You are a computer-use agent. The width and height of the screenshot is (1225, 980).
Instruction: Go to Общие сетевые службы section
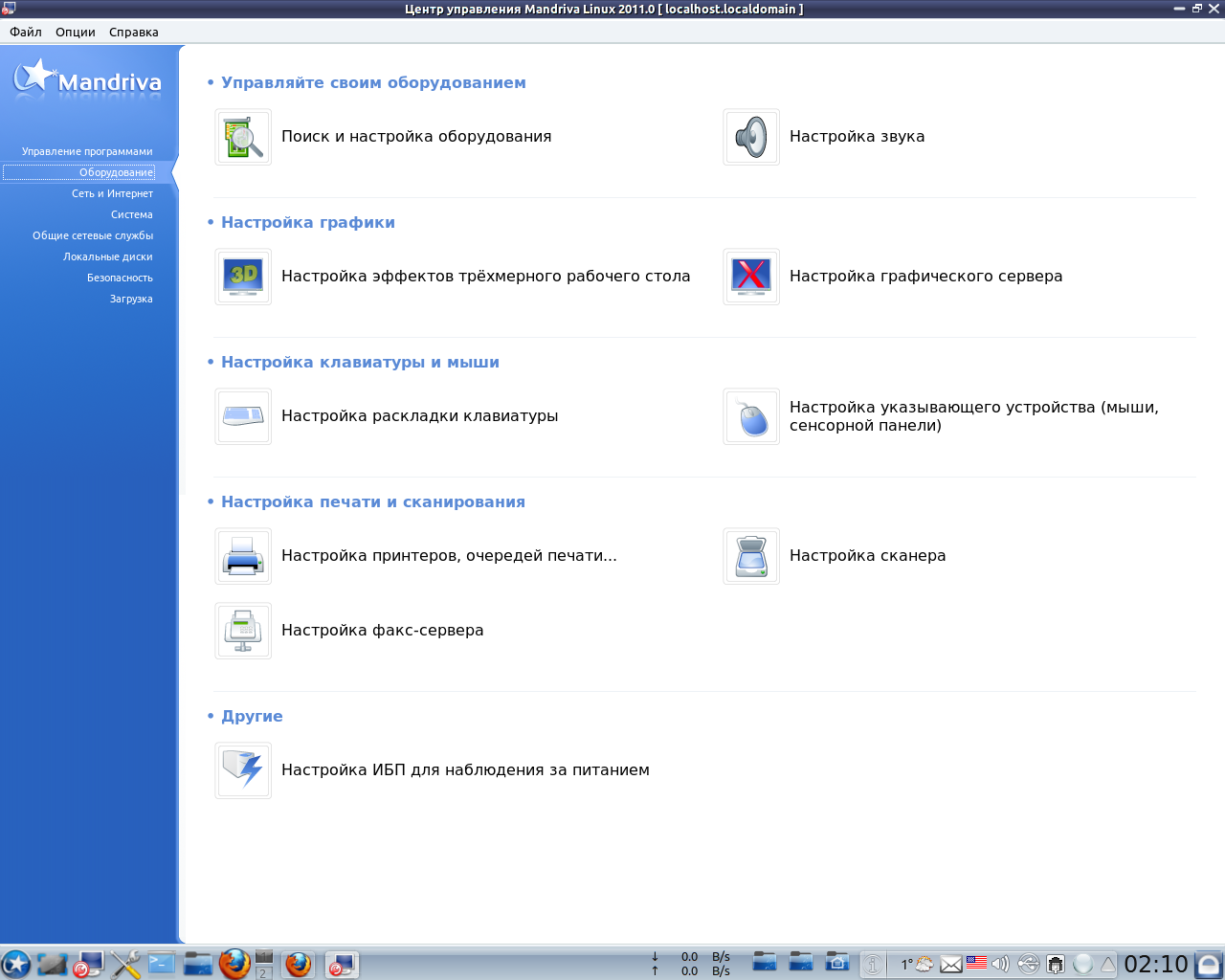click(x=93, y=235)
